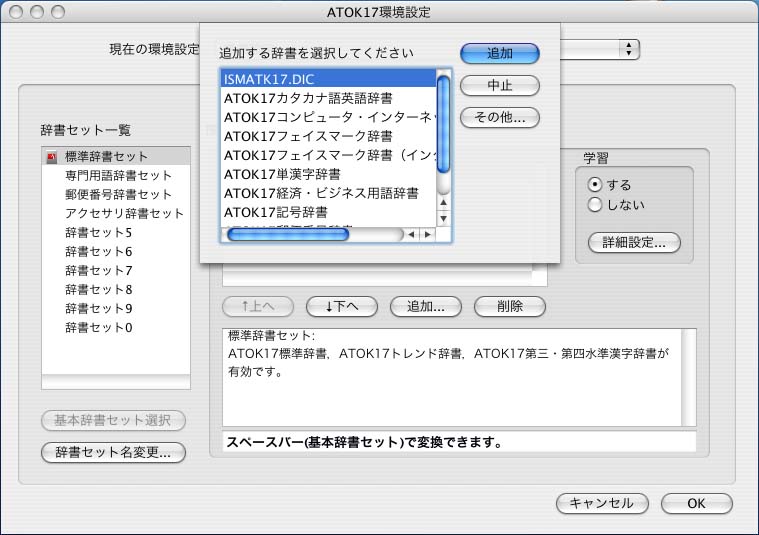The image size is (759, 535).
Task: Click the 基本辞書セット選択 button
Action: (x=113, y=420)
